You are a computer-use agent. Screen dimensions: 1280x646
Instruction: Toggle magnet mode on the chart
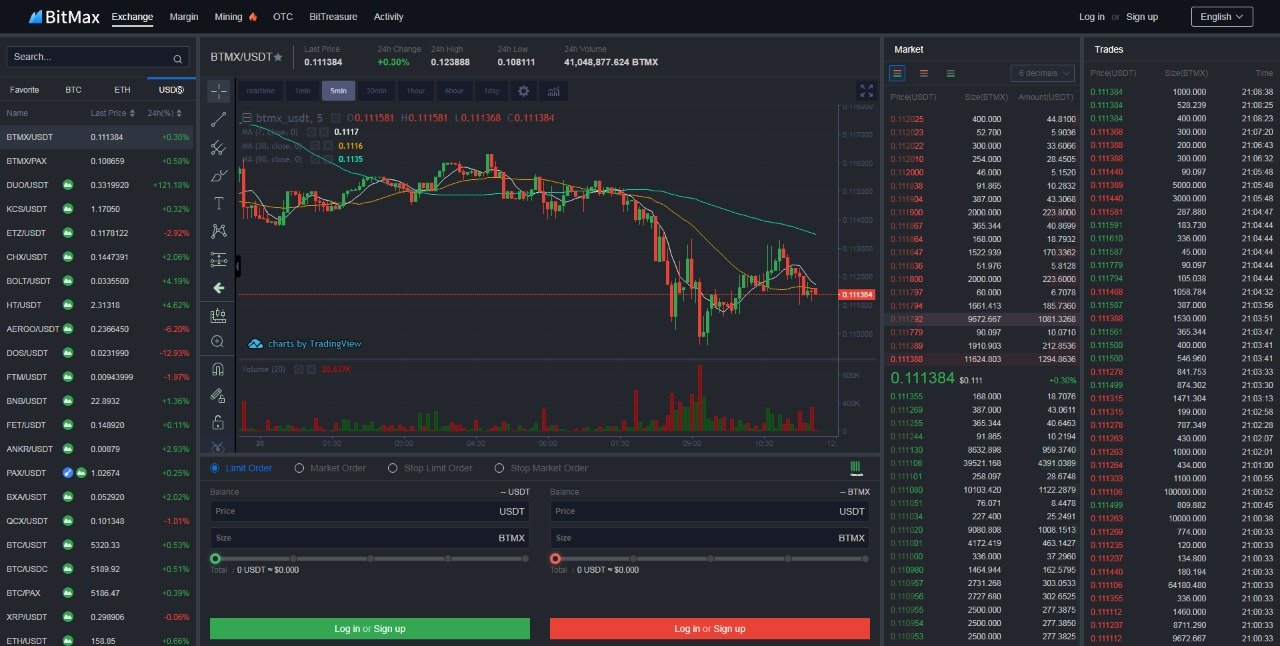(x=219, y=369)
